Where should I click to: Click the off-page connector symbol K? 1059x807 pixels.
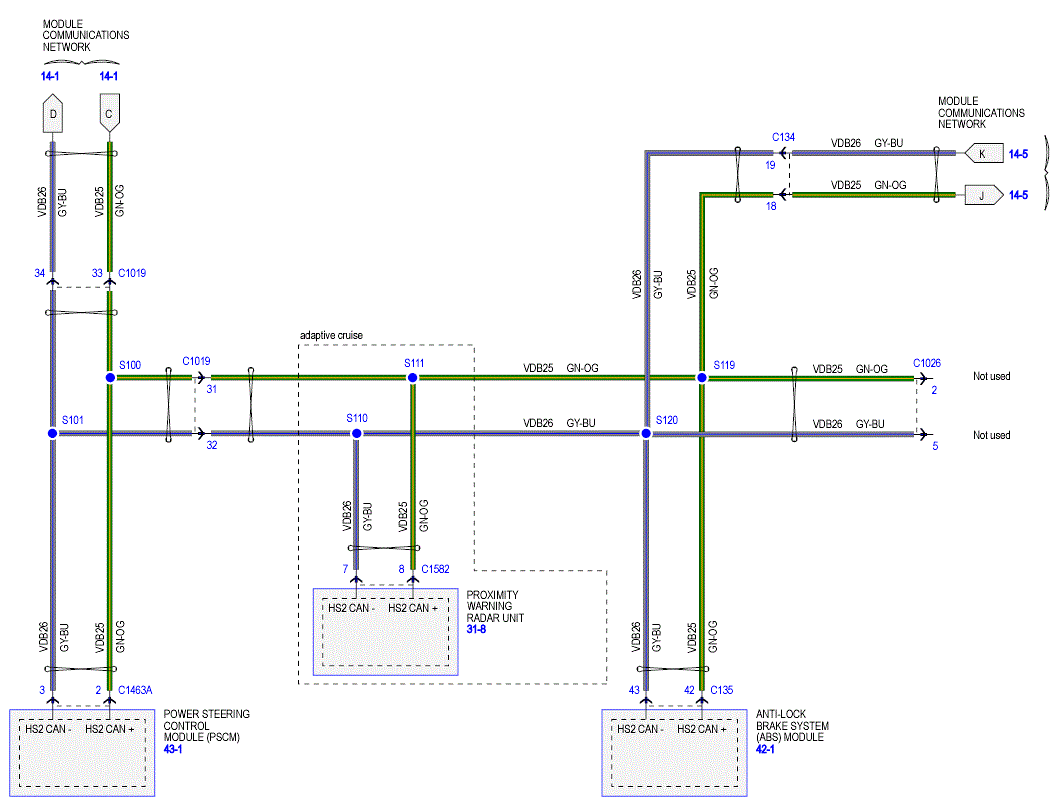point(981,154)
